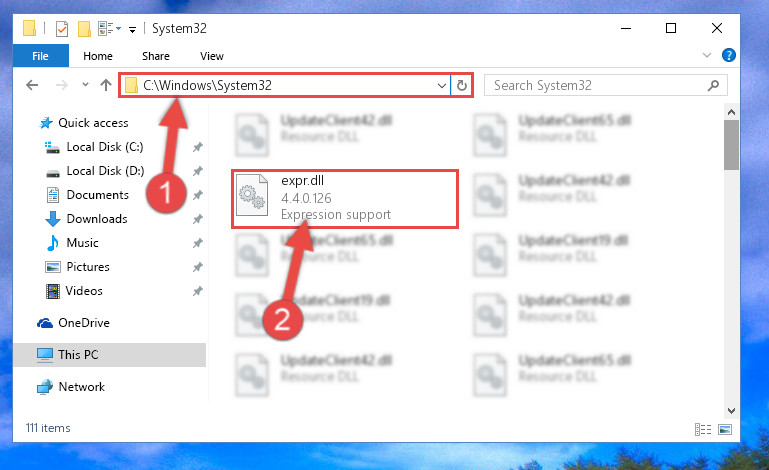This screenshot has height=470, width=769.
Task: Unpin Documents using its pin icon
Action: tap(198, 195)
